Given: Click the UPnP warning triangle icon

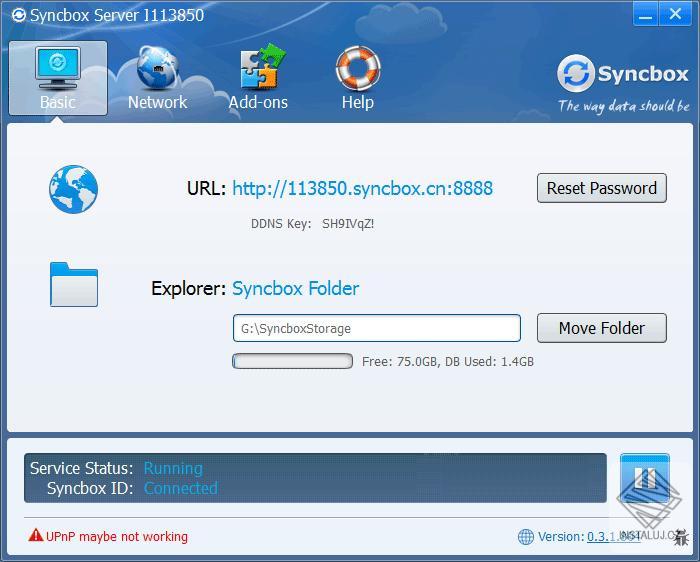Looking at the screenshot, I should [x=36, y=535].
